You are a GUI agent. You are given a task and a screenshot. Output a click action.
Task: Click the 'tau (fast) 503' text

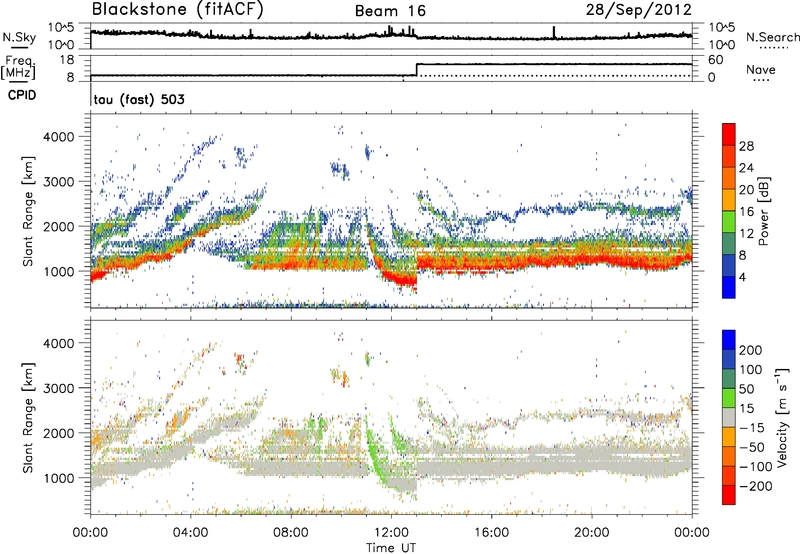click(139, 99)
